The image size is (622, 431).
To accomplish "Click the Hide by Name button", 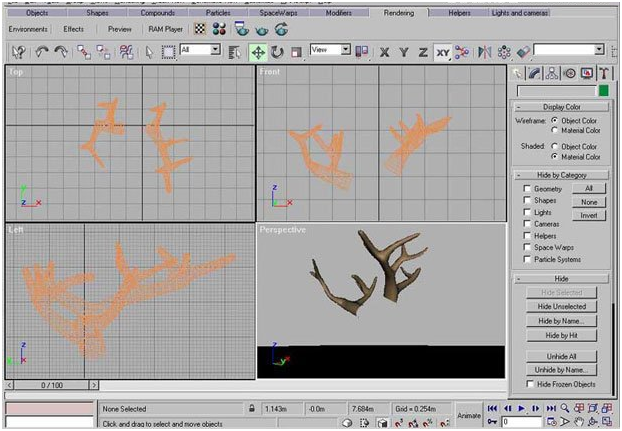I will tap(561, 321).
